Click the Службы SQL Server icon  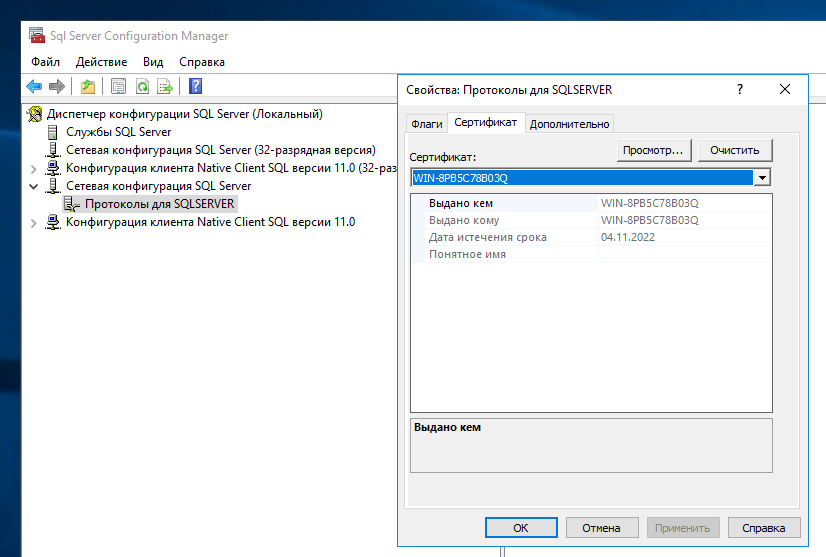click(53, 132)
